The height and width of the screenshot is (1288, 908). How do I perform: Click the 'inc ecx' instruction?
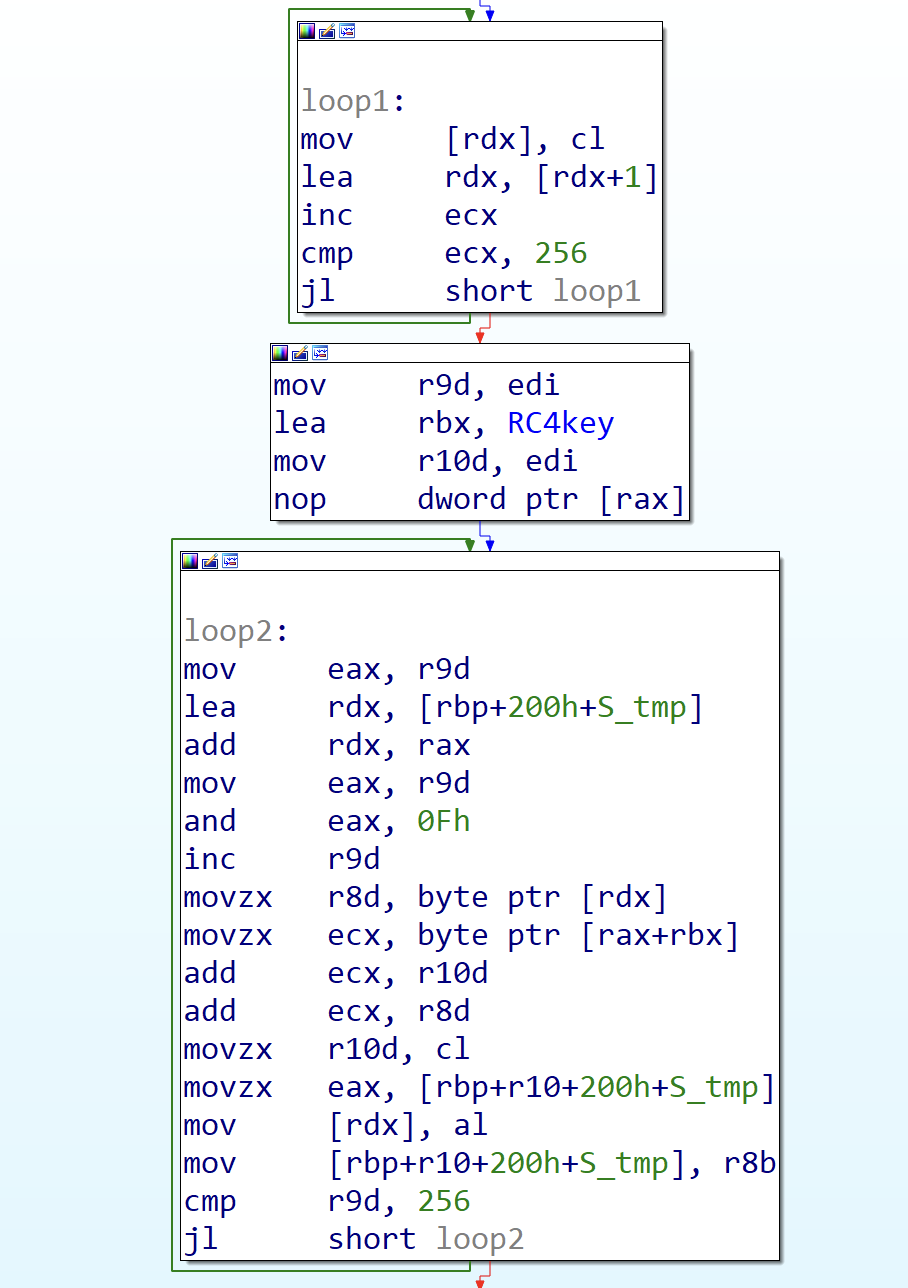tap(399, 215)
